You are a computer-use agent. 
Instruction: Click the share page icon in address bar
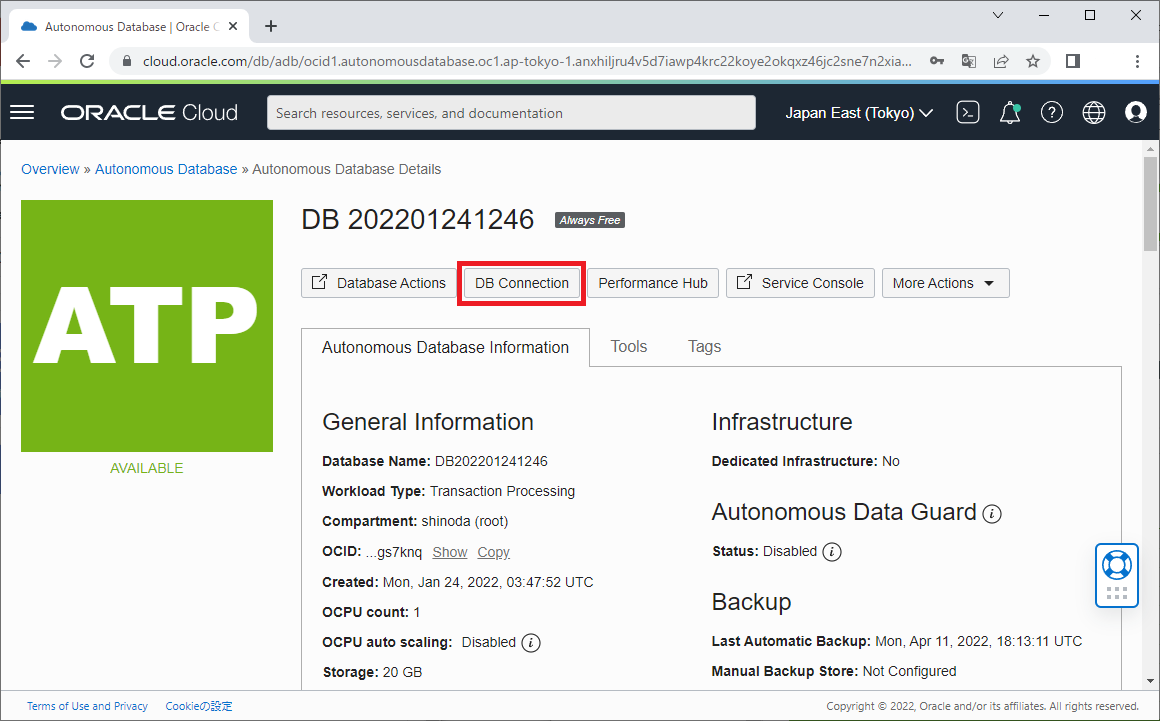pos(1001,61)
